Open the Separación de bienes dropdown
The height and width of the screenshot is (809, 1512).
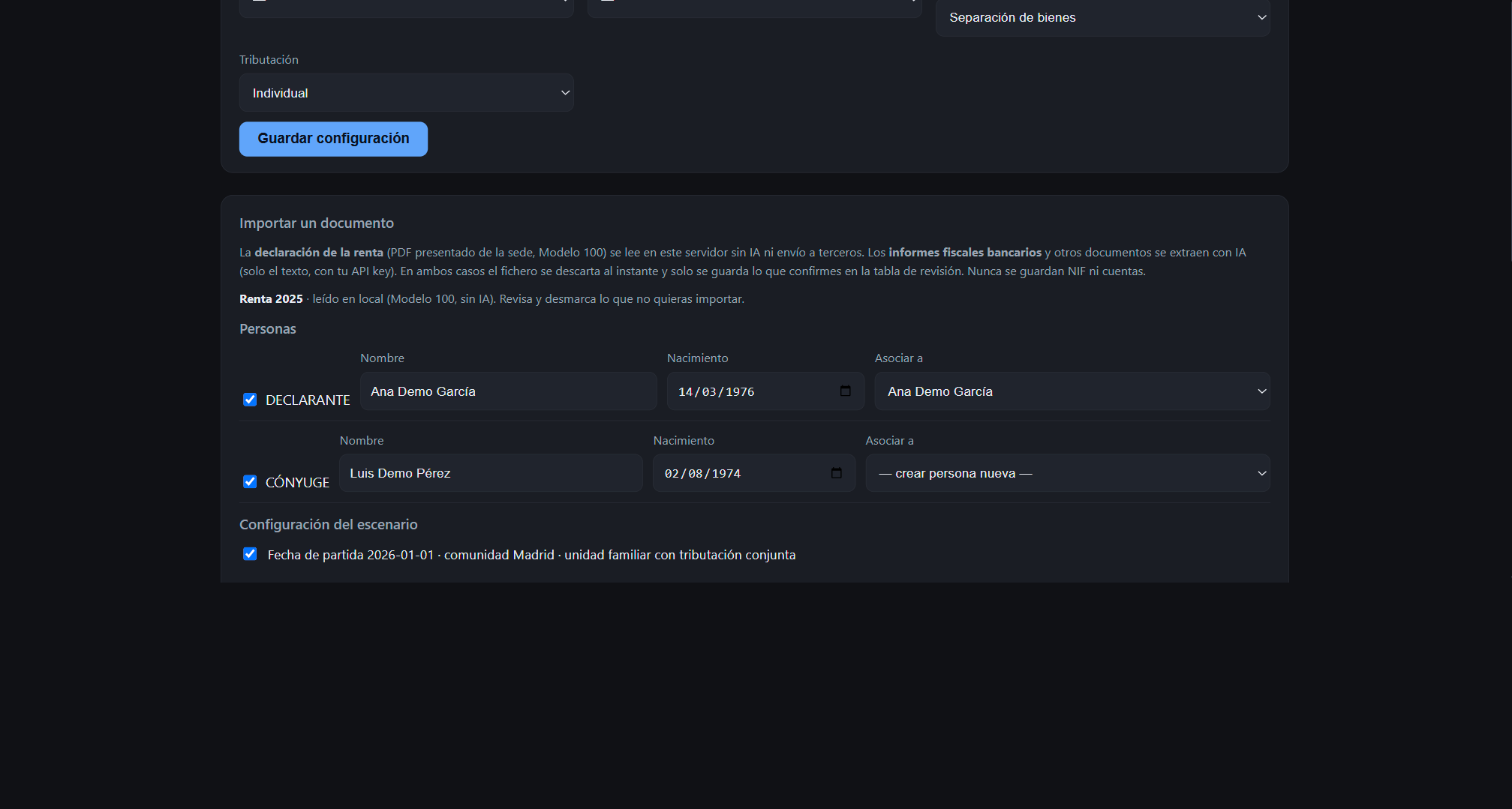click(1103, 17)
